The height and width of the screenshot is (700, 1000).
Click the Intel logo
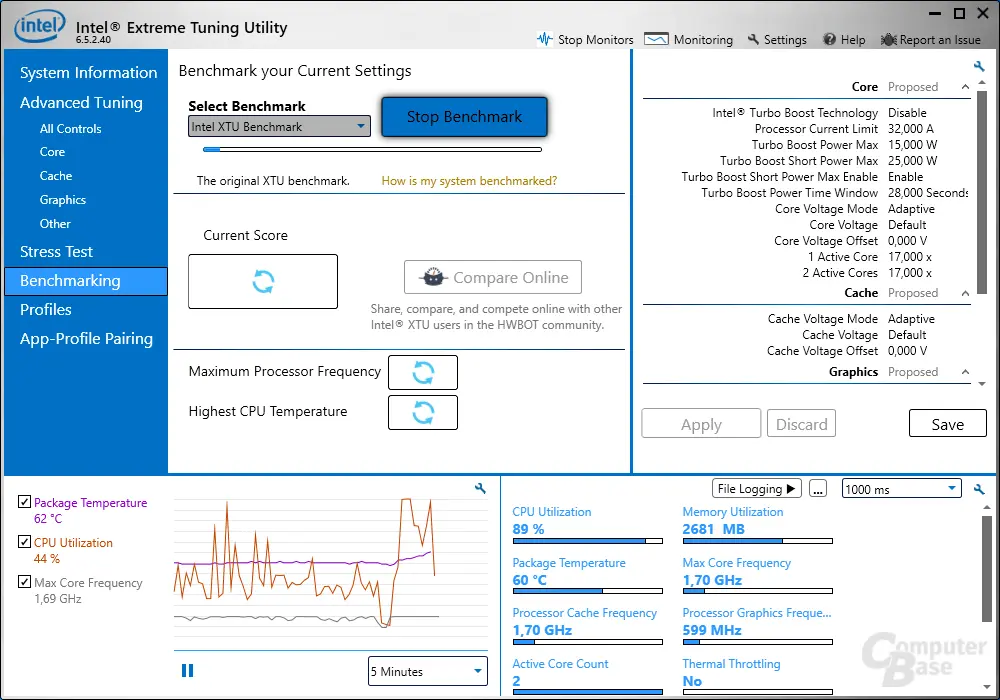[40, 26]
